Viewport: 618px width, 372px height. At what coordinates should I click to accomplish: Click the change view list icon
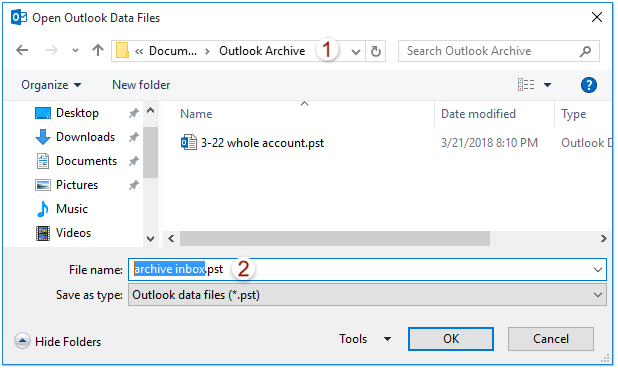pos(526,85)
